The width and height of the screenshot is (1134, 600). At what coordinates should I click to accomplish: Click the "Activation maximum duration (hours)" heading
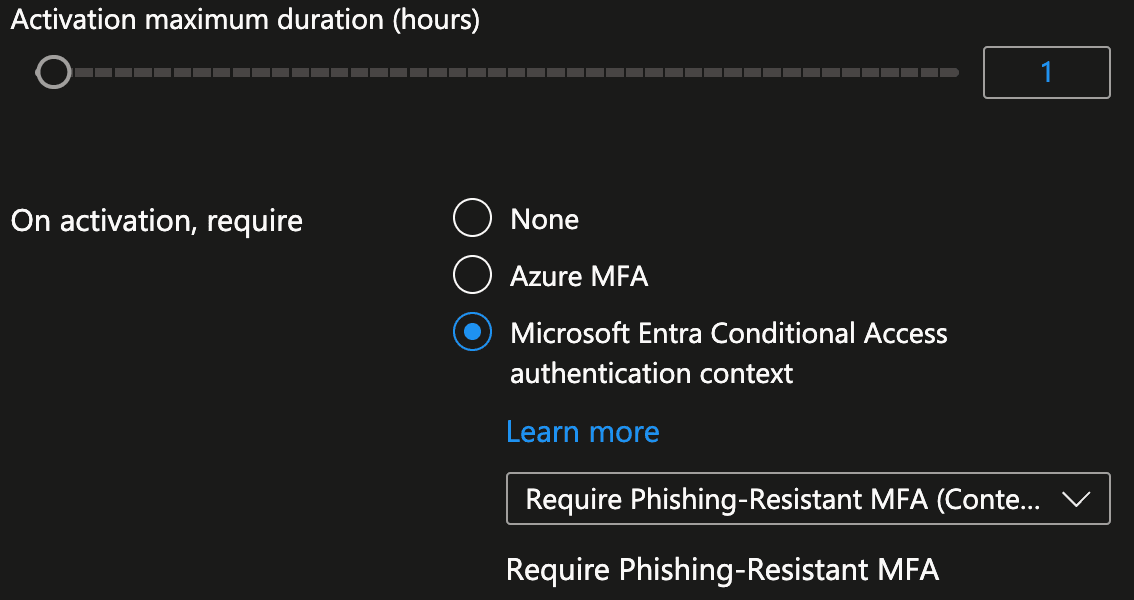click(x=245, y=20)
